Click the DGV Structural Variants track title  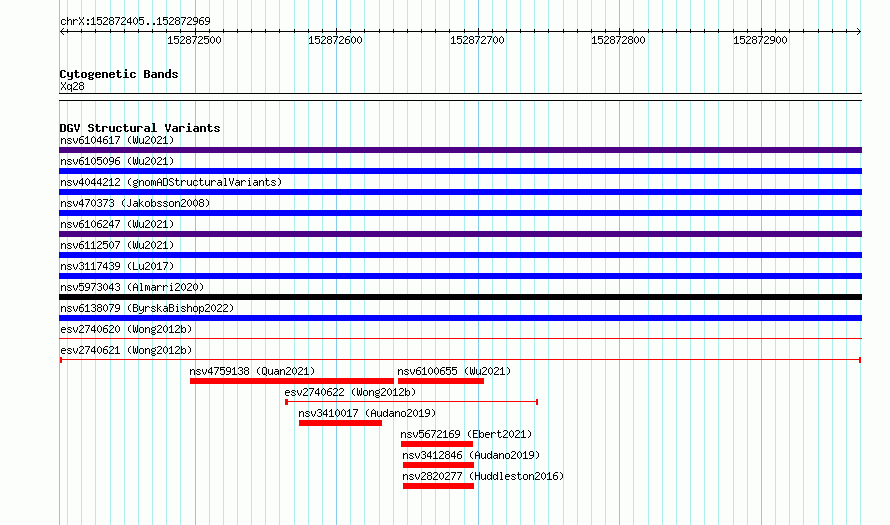(x=140, y=128)
